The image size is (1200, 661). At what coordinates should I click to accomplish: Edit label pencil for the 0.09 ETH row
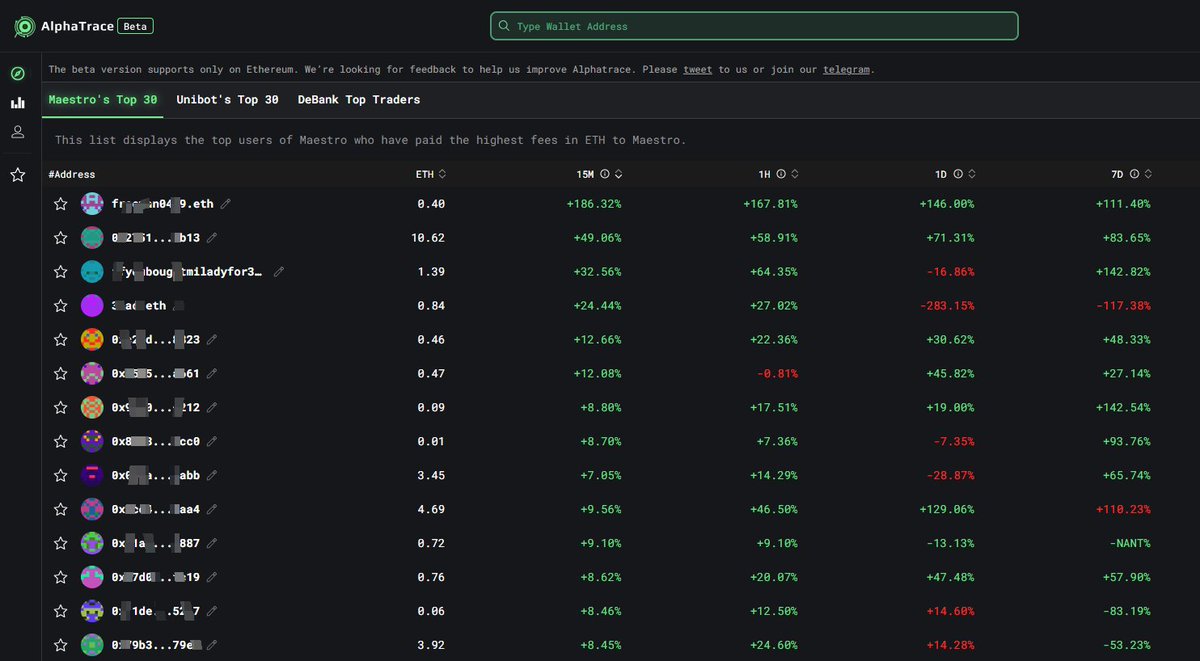(x=212, y=408)
